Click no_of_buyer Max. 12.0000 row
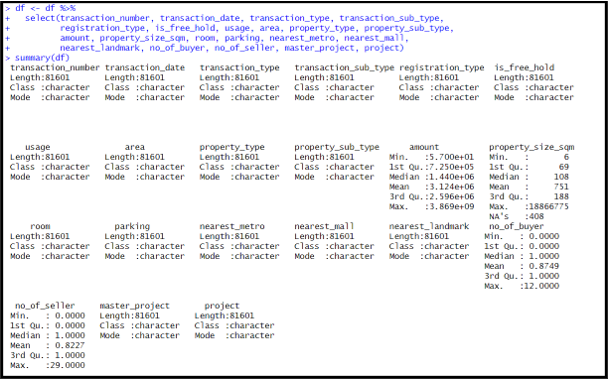This screenshot has height=379, width=610. 522,286
